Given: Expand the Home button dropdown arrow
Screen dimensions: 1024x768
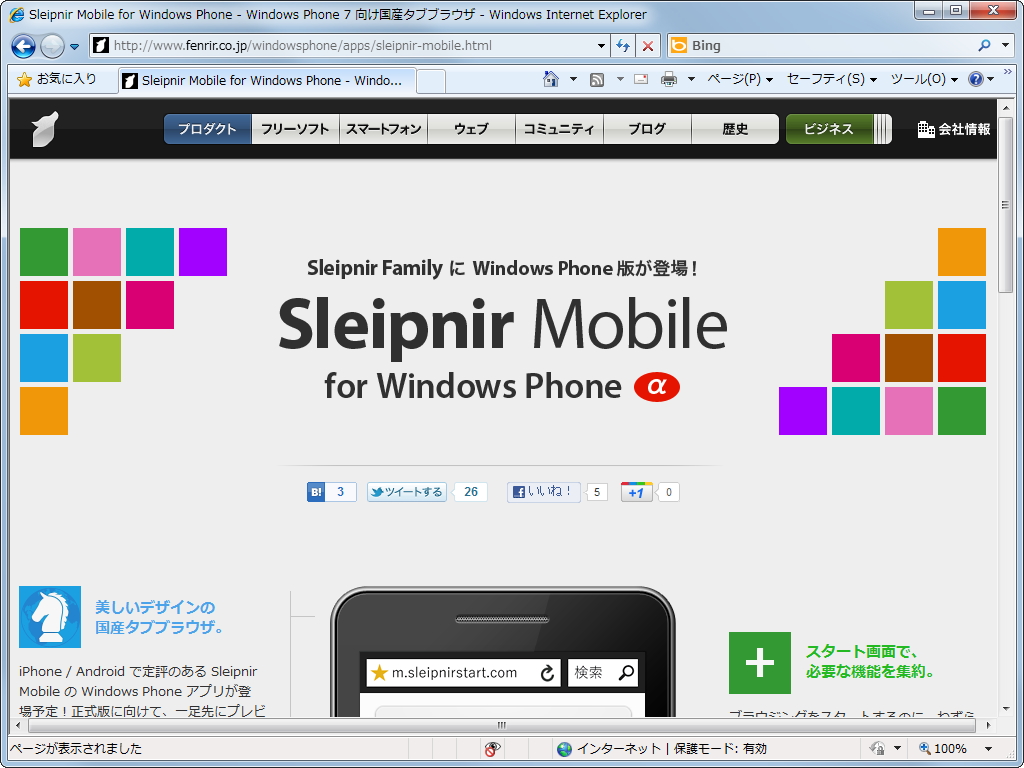Looking at the screenshot, I should (x=573, y=79).
